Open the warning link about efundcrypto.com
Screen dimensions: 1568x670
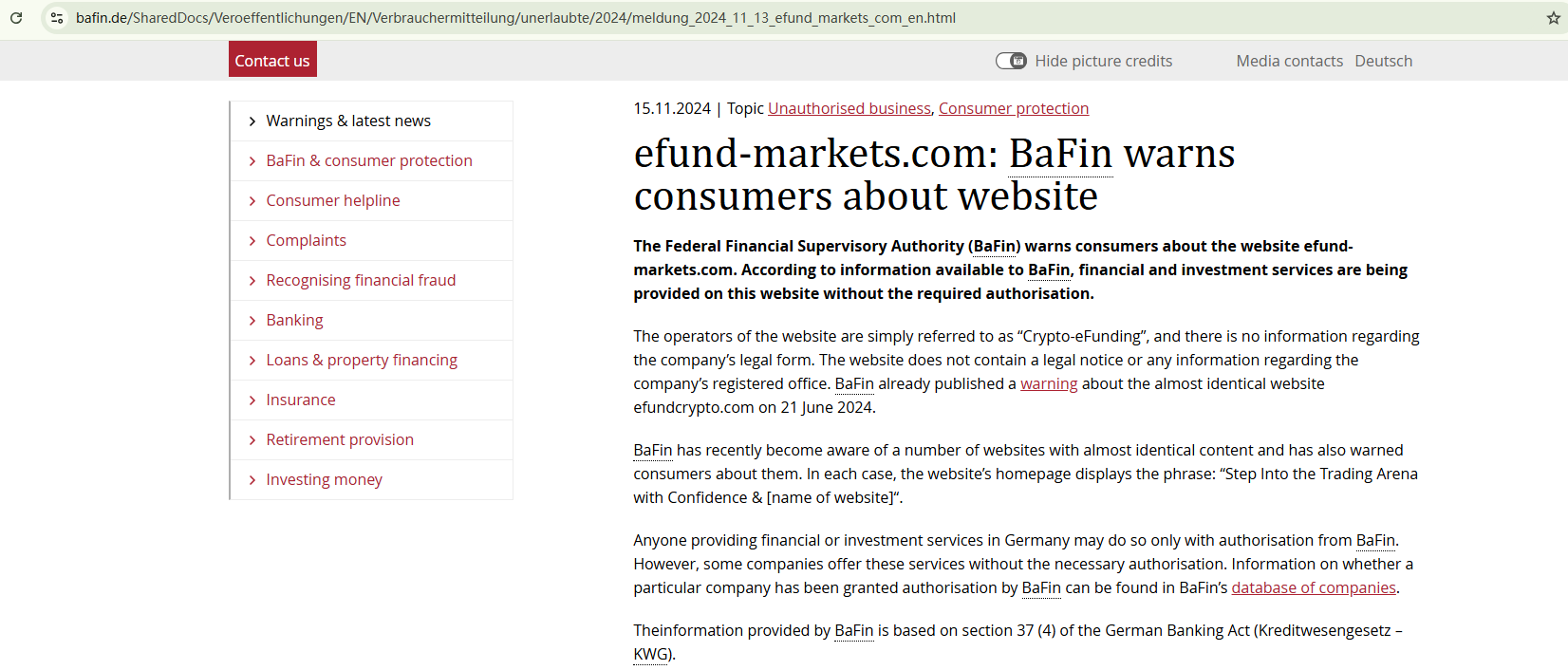(x=1049, y=383)
